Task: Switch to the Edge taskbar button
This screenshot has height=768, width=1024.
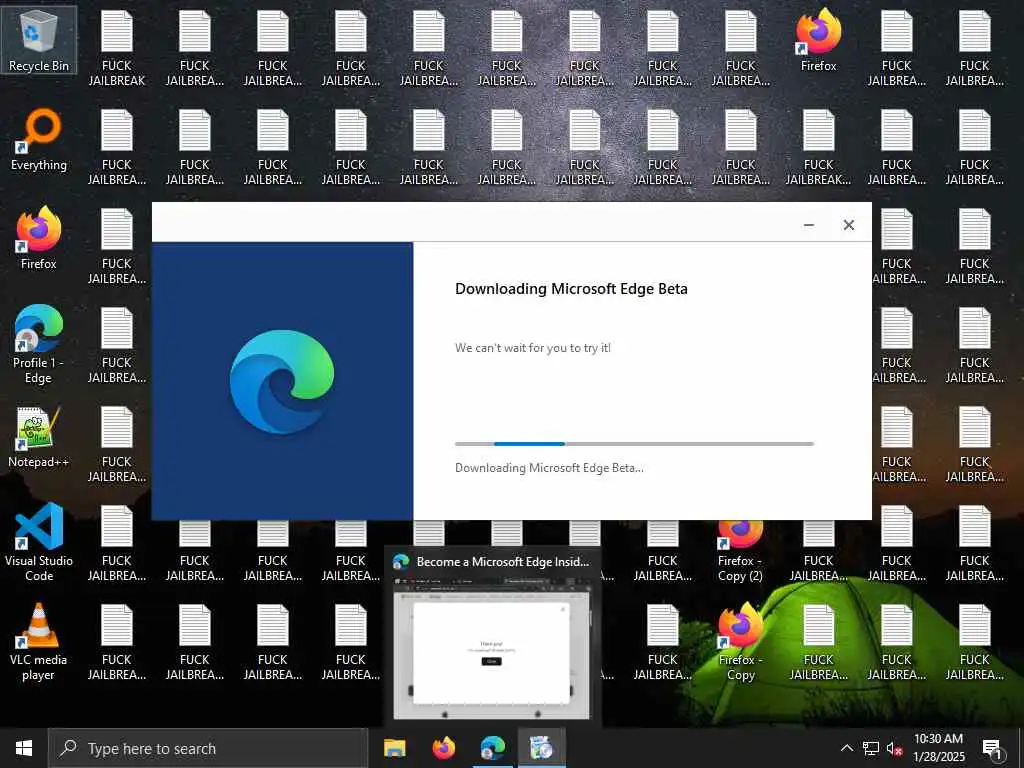Action: [492, 748]
